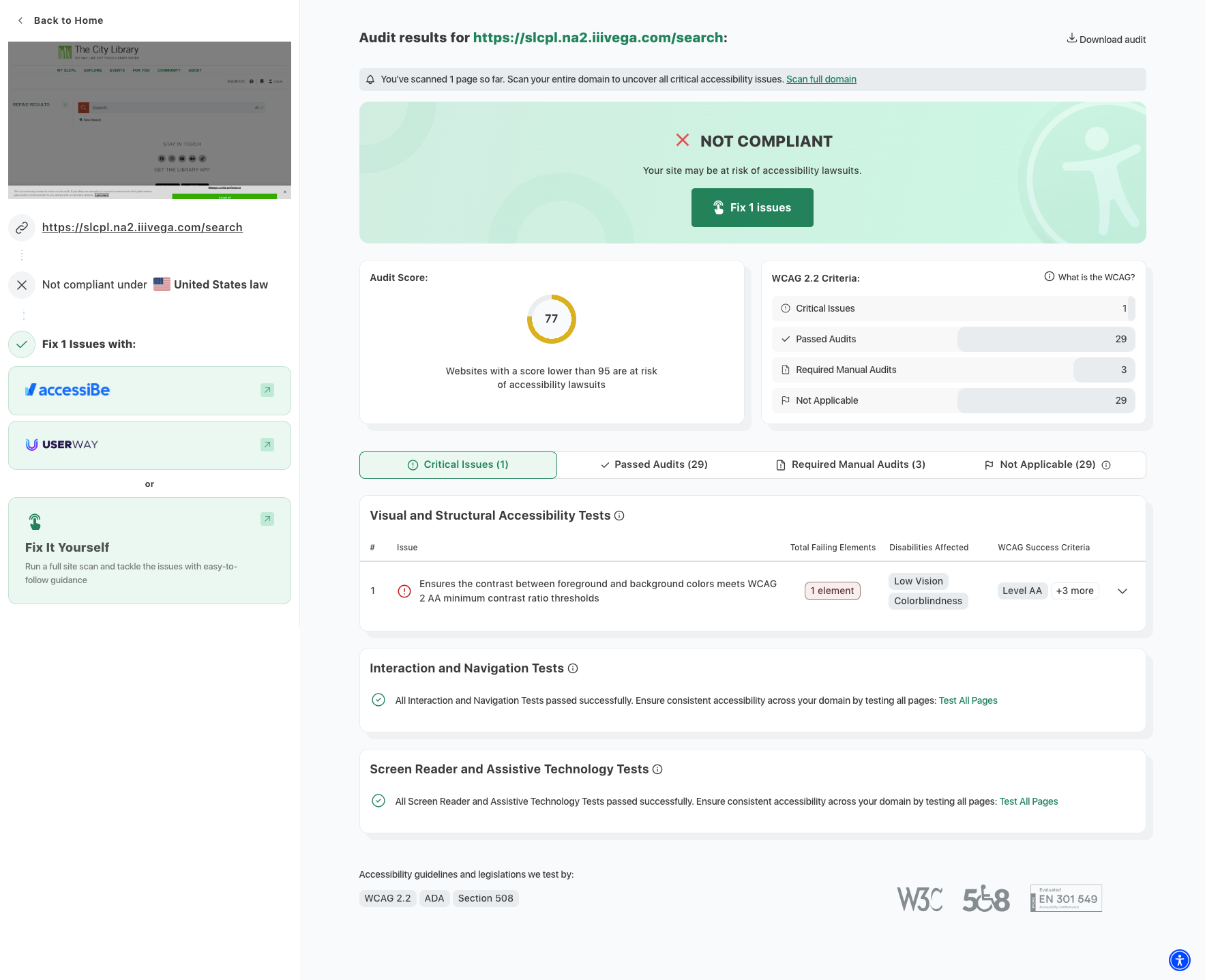
Task: Click green check icon in Screen Reader section
Action: [x=378, y=801]
